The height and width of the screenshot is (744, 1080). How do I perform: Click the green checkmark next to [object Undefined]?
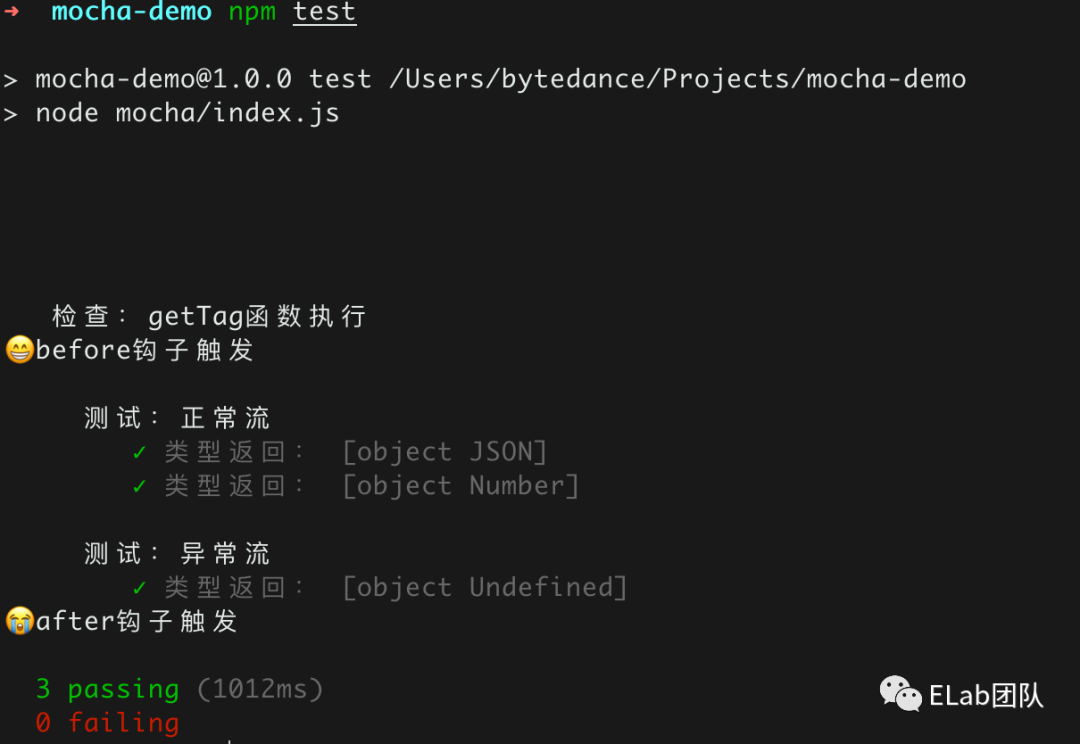[140, 587]
